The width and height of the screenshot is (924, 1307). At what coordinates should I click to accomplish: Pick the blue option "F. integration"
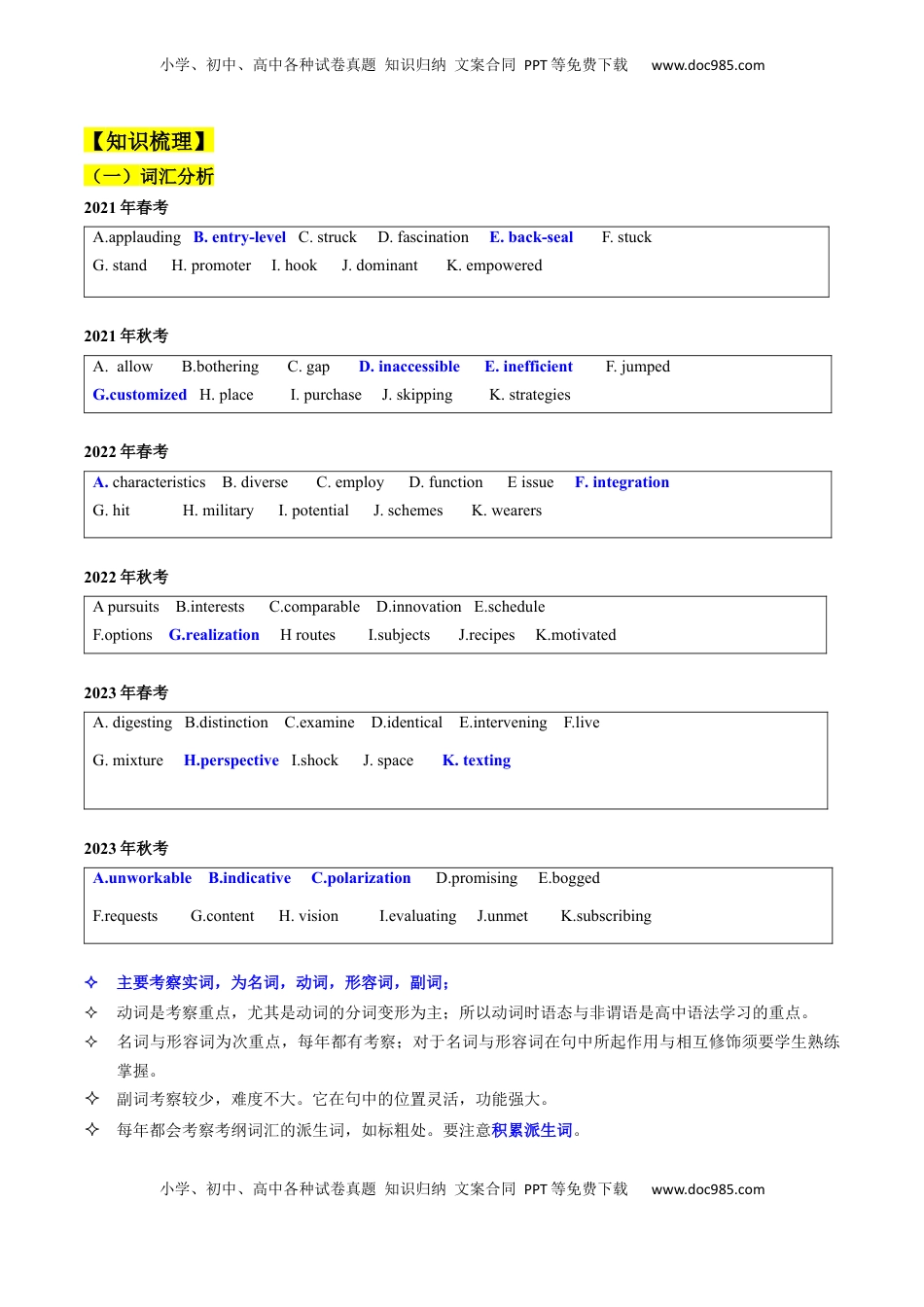tap(622, 482)
